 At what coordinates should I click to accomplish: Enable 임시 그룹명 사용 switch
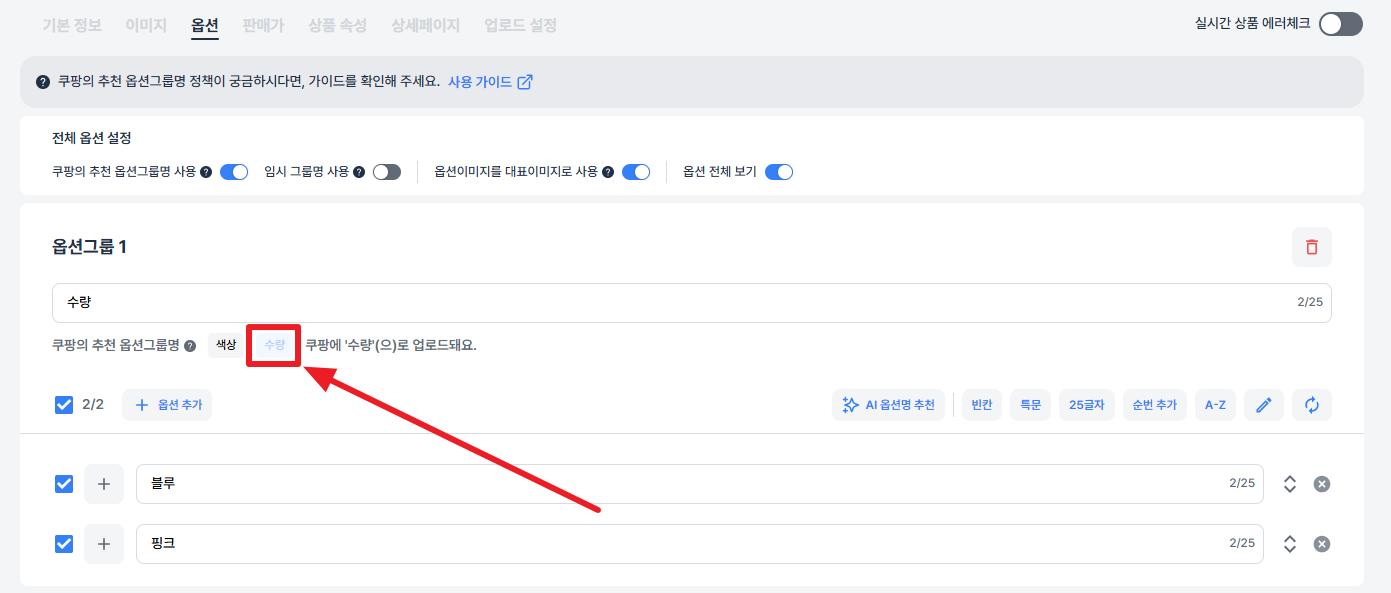pyautogui.click(x=387, y=172)
